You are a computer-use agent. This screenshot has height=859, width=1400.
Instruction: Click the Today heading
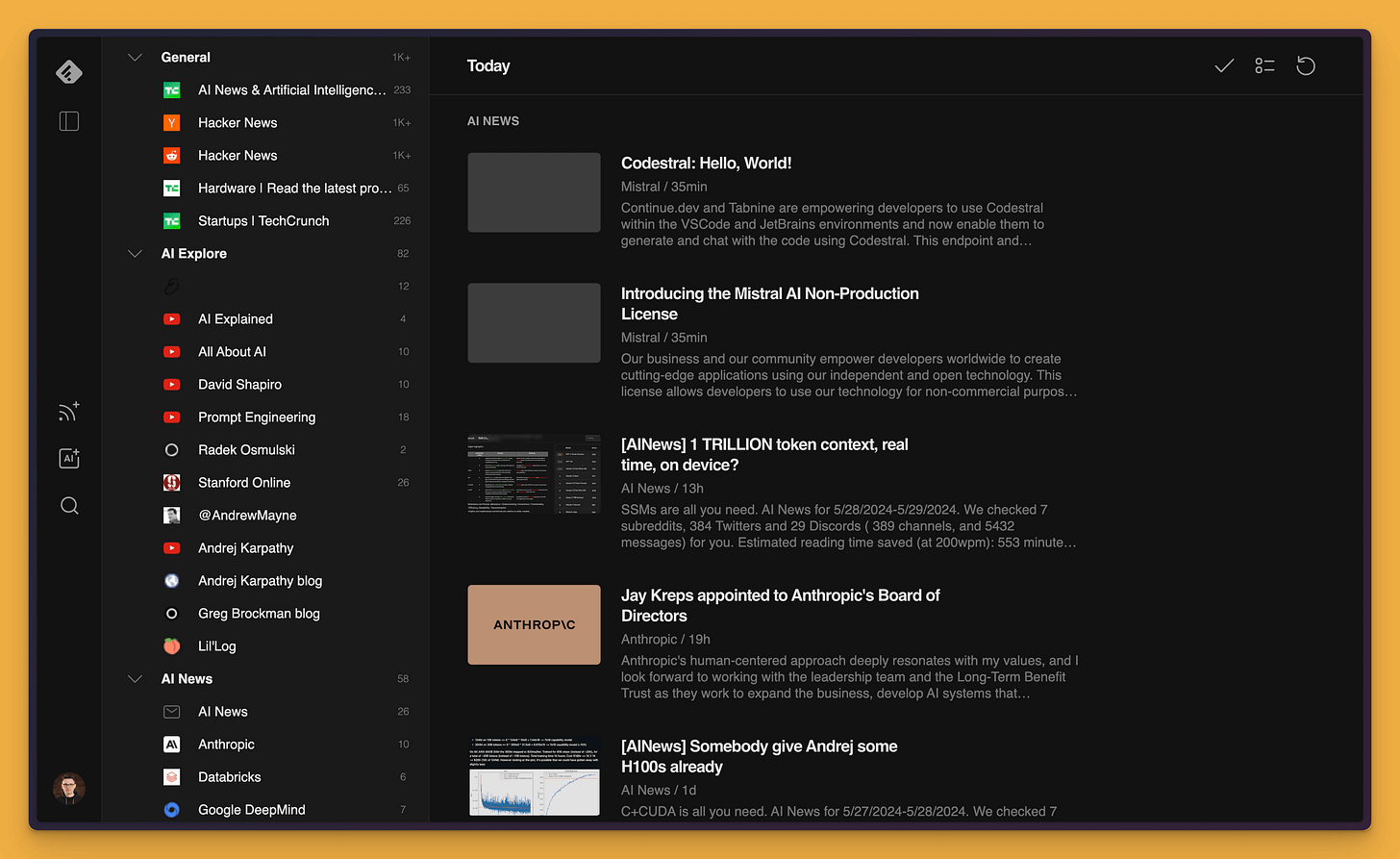tap(488, 66)
